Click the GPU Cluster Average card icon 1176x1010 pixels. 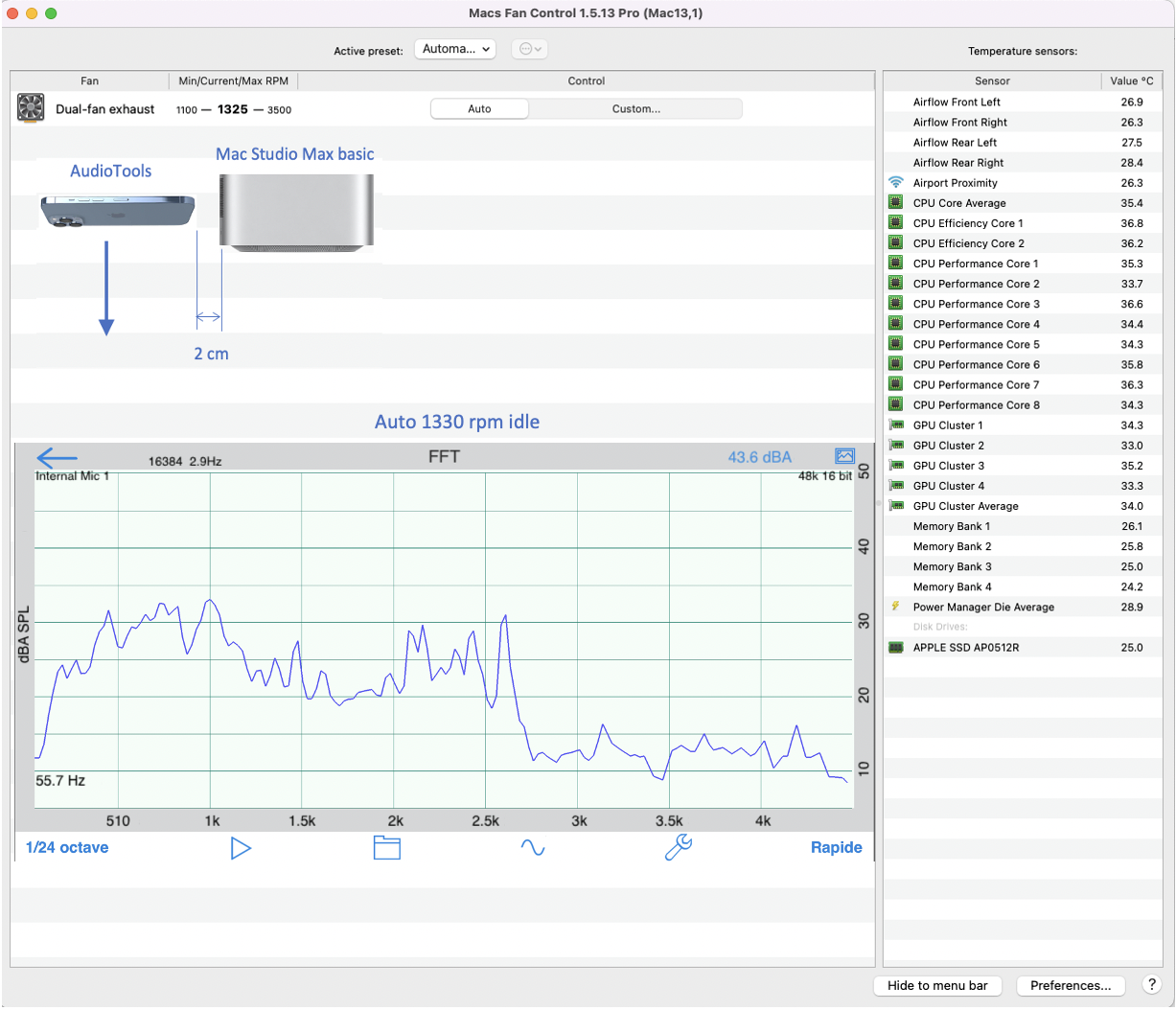(896, 505)
